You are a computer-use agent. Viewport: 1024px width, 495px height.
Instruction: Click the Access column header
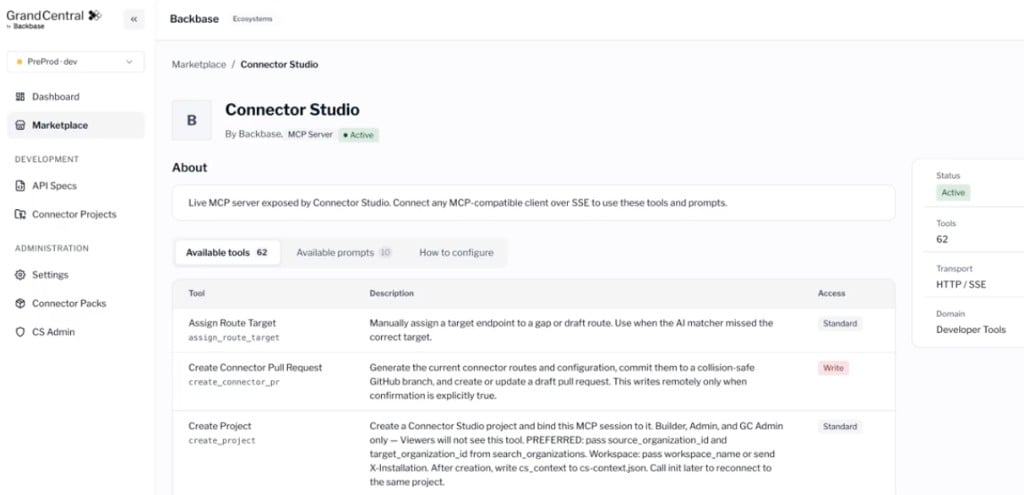point(831,293)
